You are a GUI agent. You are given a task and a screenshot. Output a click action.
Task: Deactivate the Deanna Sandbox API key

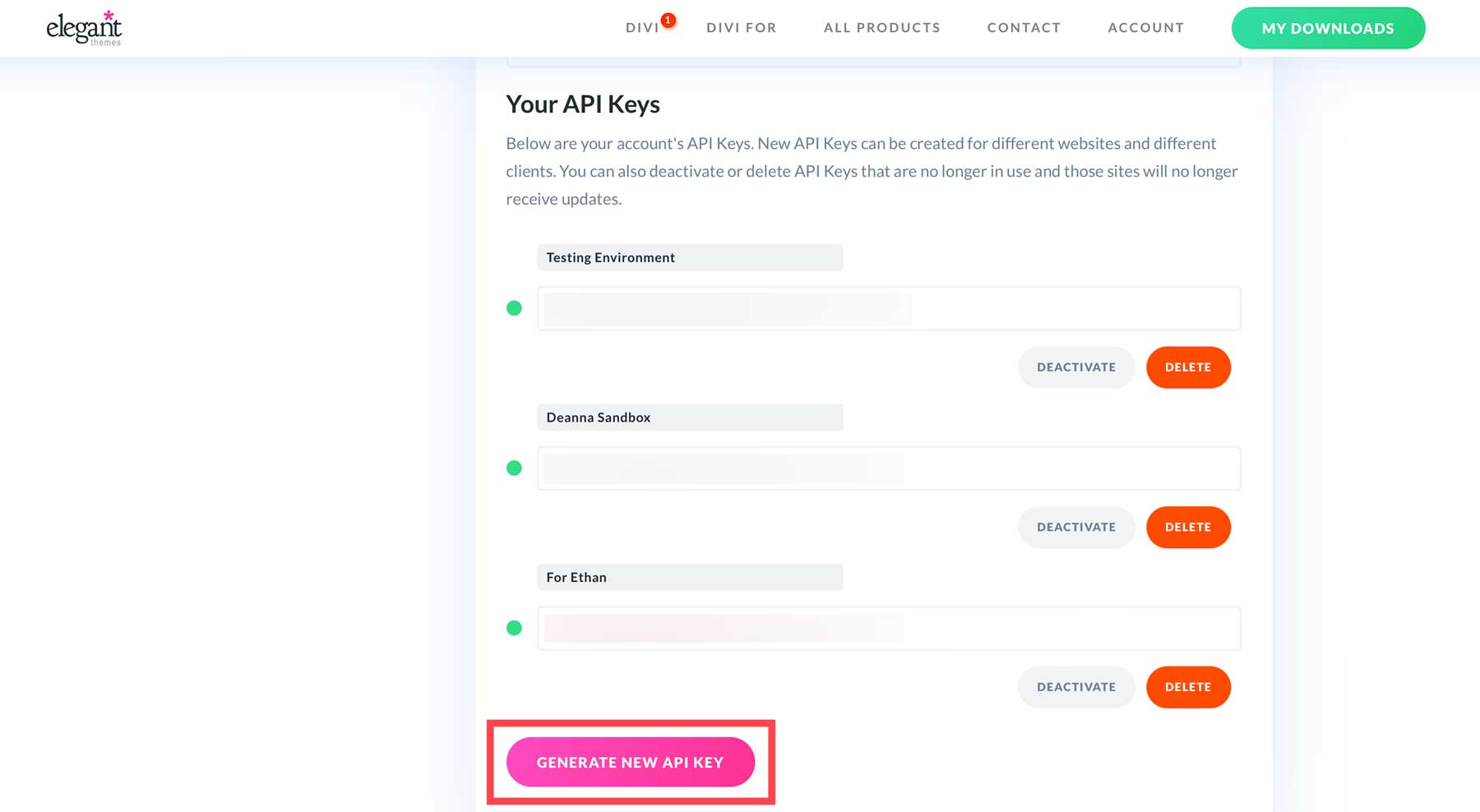pyautogui.click(x=1076, y=527)
